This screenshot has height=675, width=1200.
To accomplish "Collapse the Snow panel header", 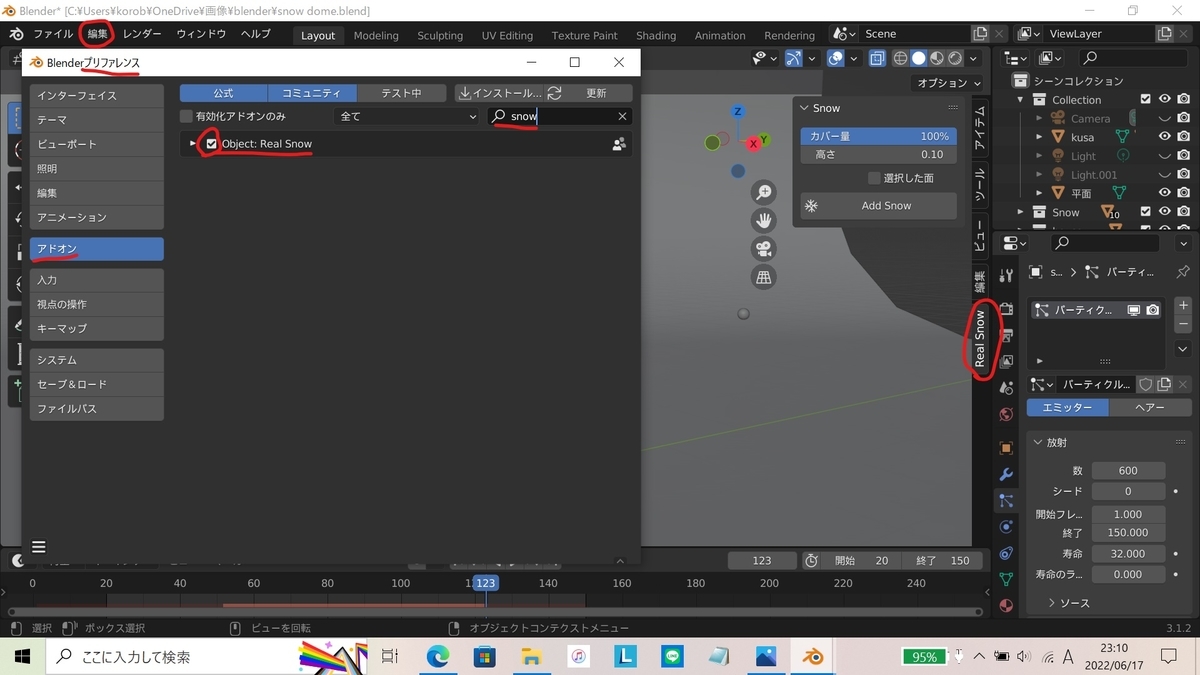I will 805,108.
